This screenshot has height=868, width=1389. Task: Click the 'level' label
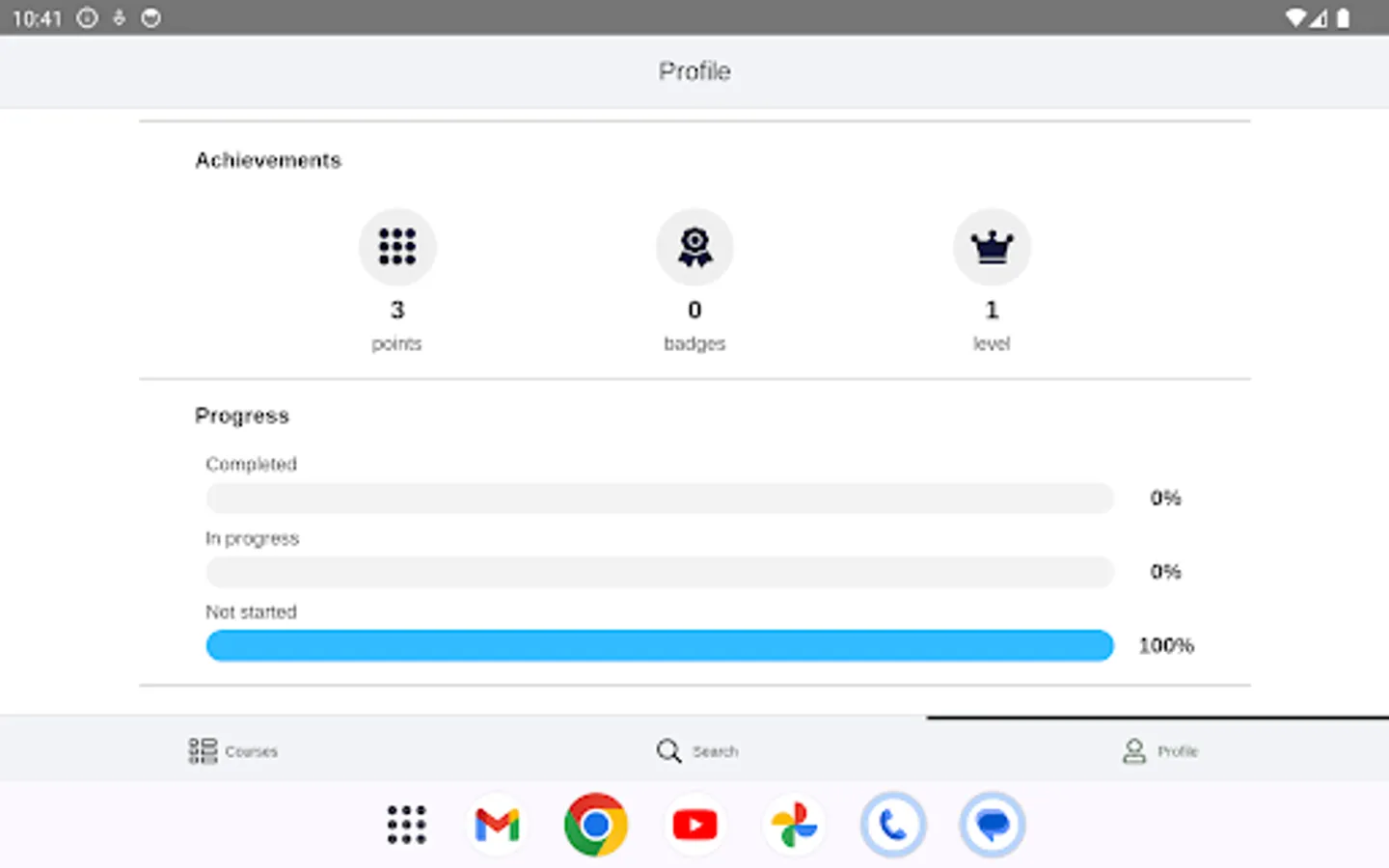pos(992,343)
